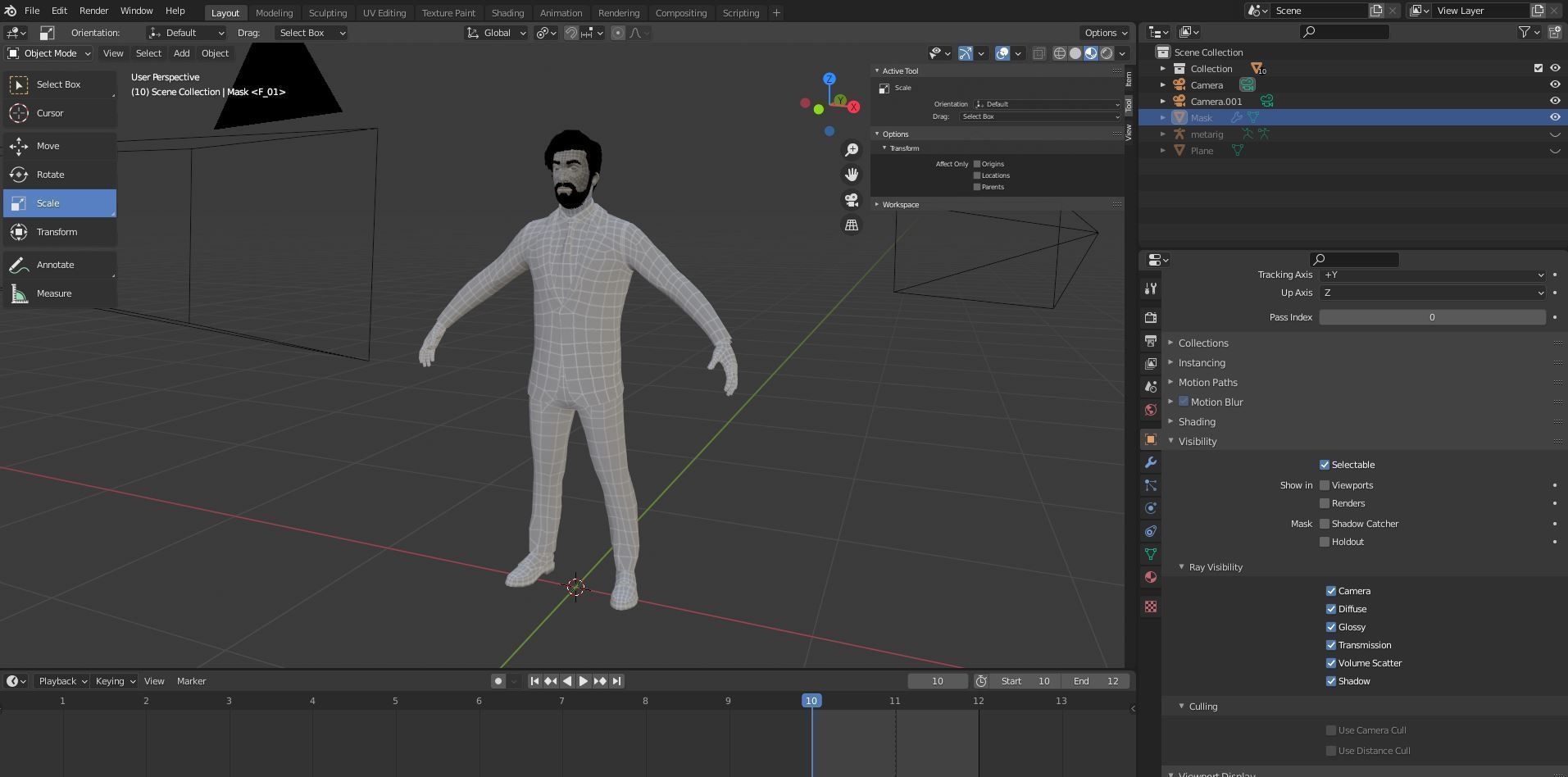Click the viewport zoom magnifier icon

point(852,150)
